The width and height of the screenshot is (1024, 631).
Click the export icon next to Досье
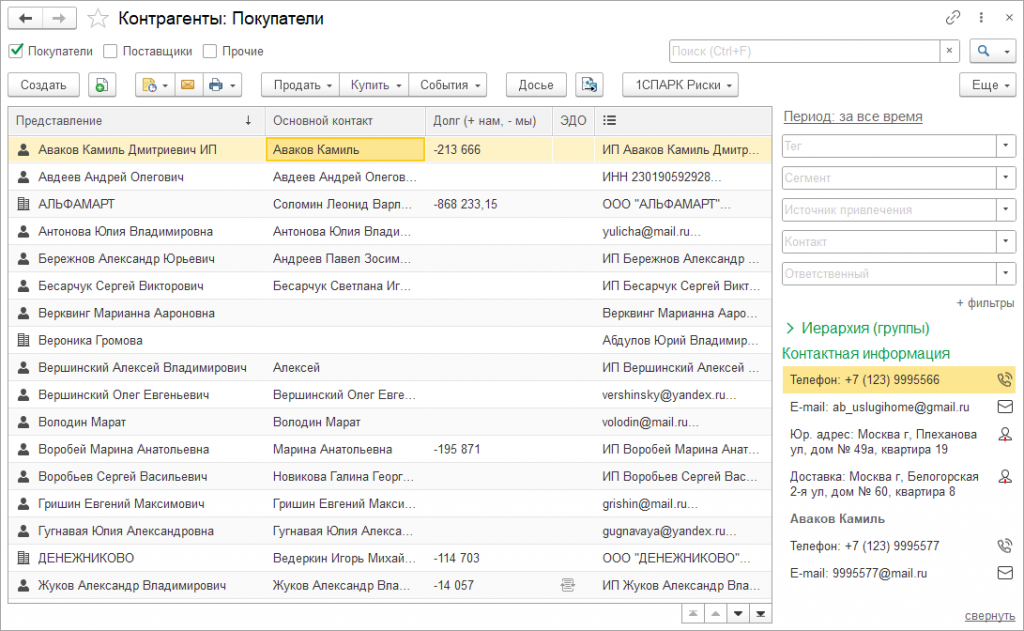point(589,85)
